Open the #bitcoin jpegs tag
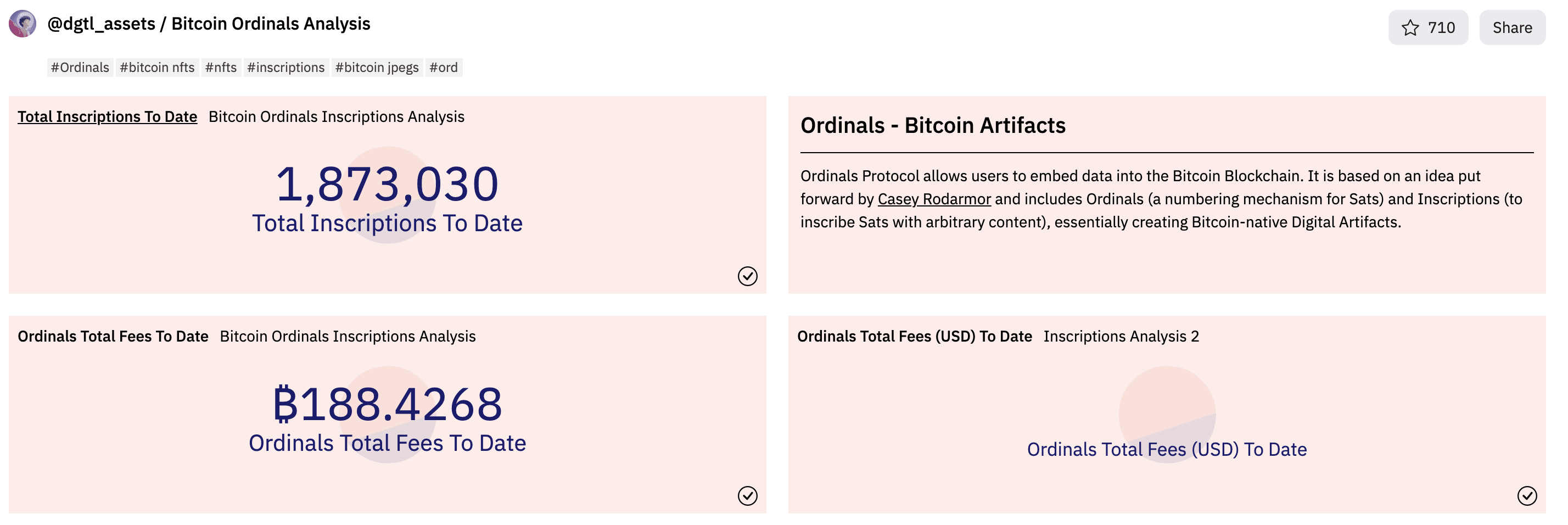Screen dimensions: 1568x525 coord(377,68)
